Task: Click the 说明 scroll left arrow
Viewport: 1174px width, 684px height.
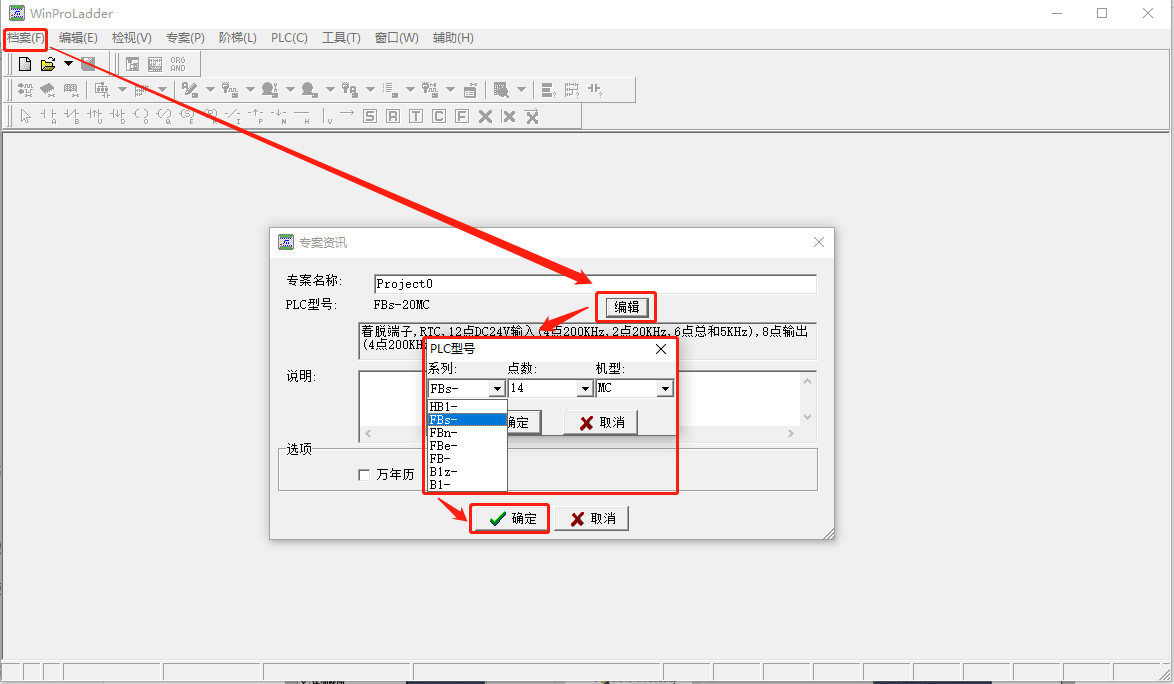Action: coord(368,433)
